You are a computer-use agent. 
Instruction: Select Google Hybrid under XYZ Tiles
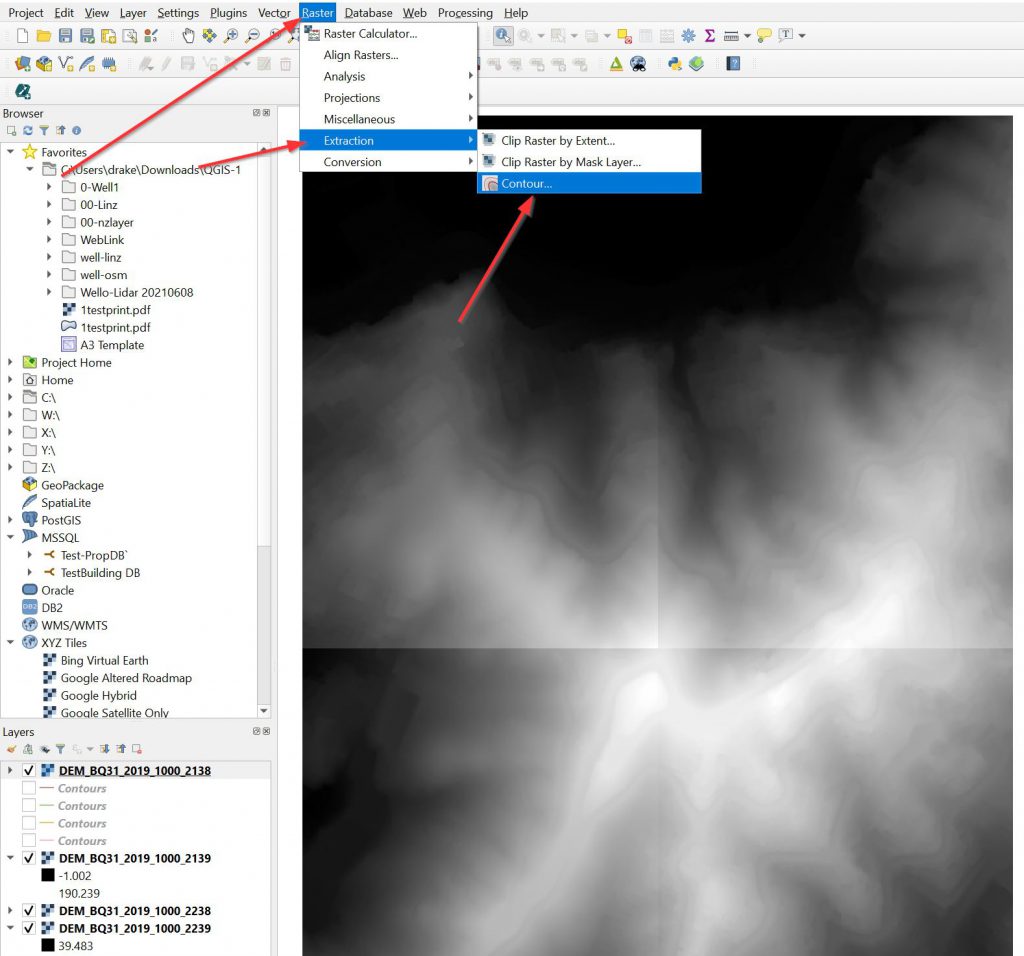pos(98,696)
